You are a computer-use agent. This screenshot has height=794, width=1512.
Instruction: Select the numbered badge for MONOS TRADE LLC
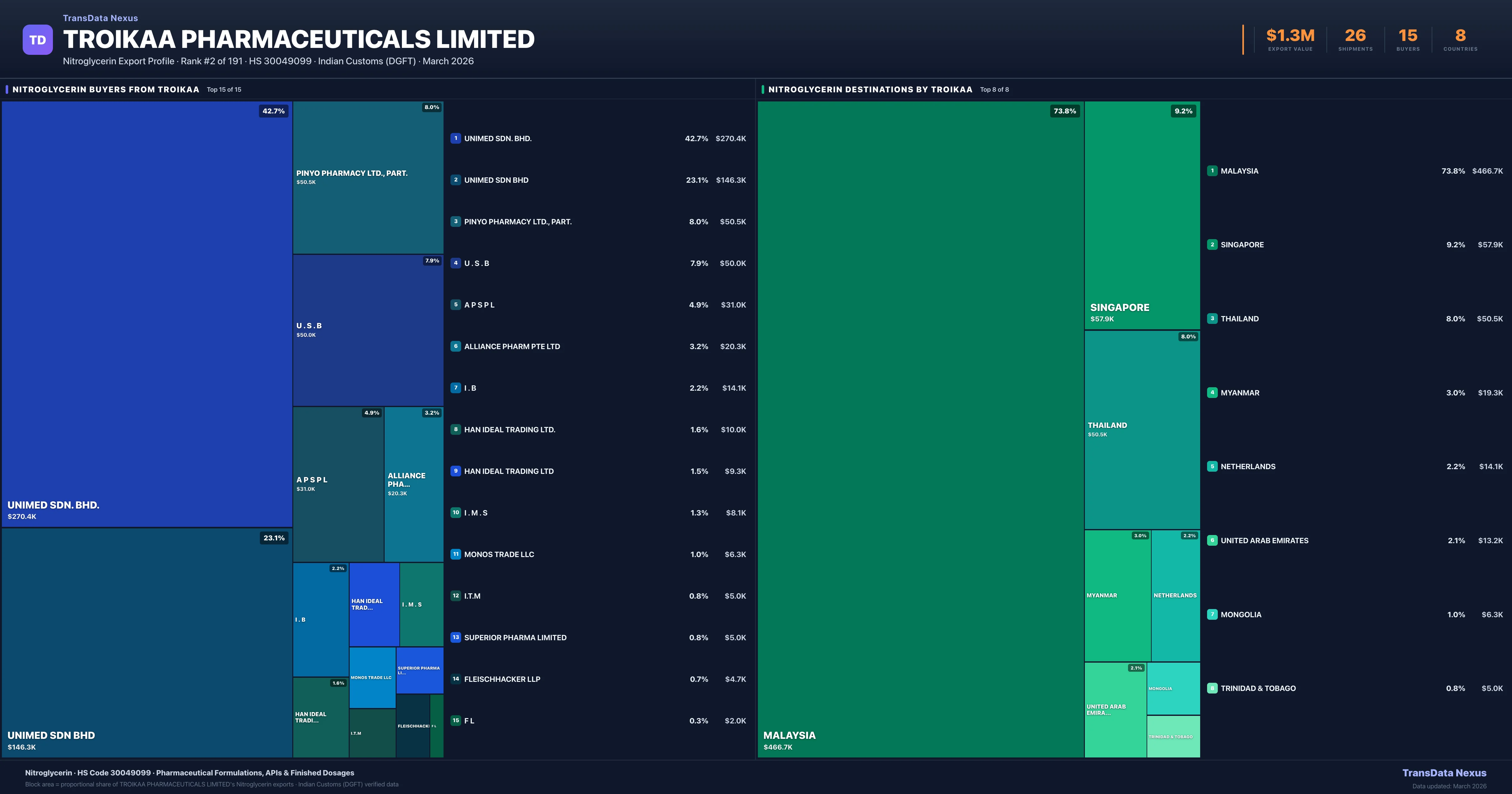click(456, 554)
